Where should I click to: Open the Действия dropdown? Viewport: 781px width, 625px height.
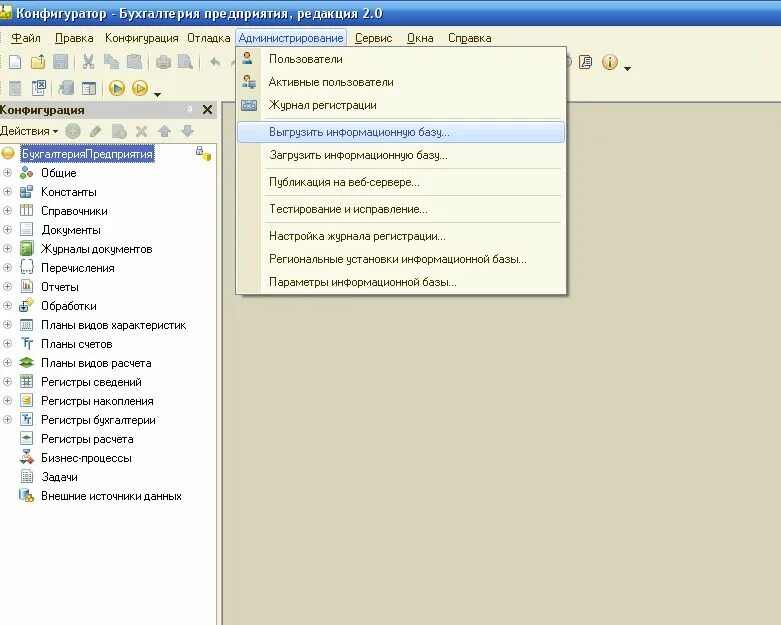coord(29,131)
